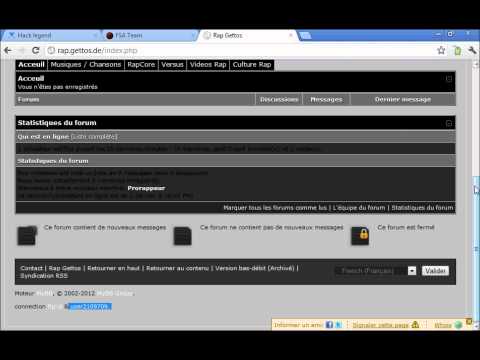Open the Videos Rap menu item
The image size is (480, 360).
(x=208, y=65)
